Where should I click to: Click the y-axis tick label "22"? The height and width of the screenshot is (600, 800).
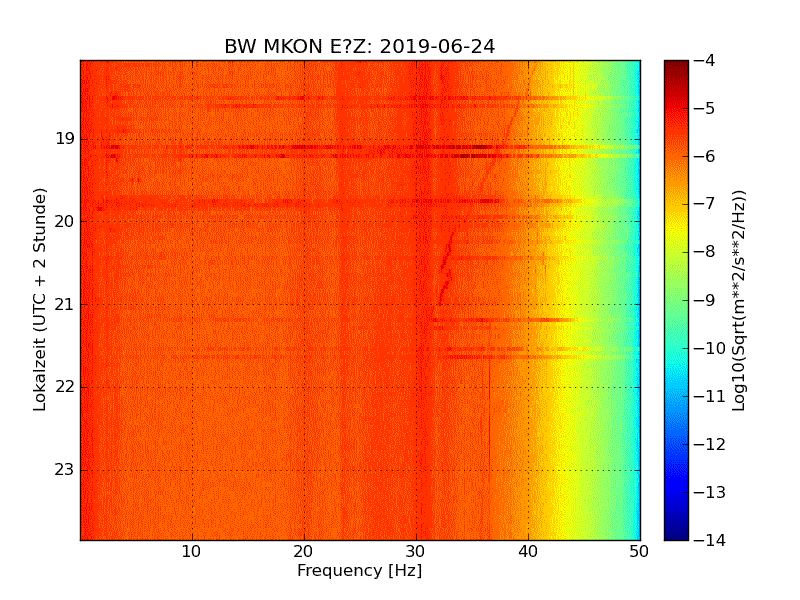tap(65, 387)
